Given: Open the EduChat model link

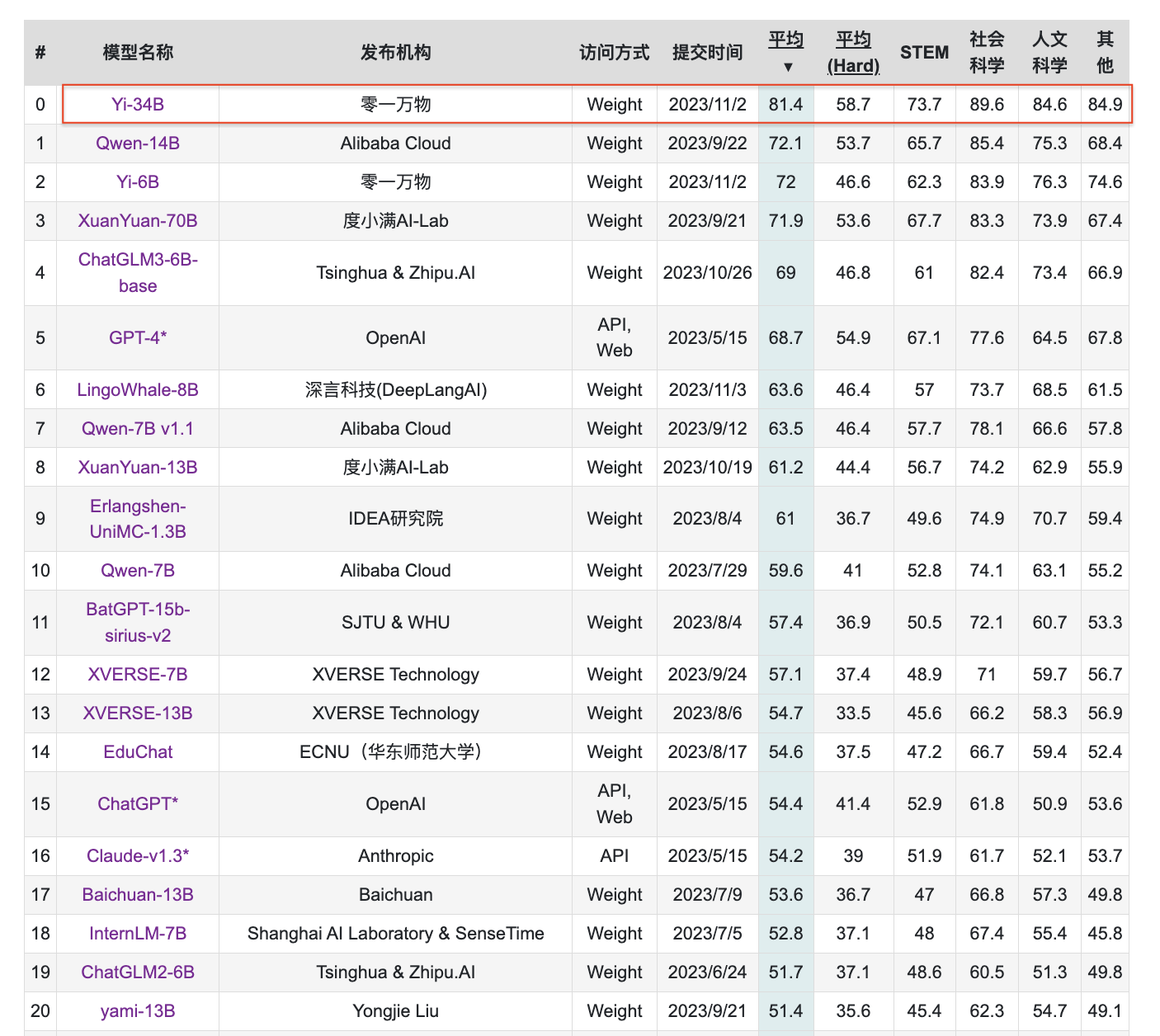Looking at the screenshot, I should pyautogui.click(x=137, y=751).
